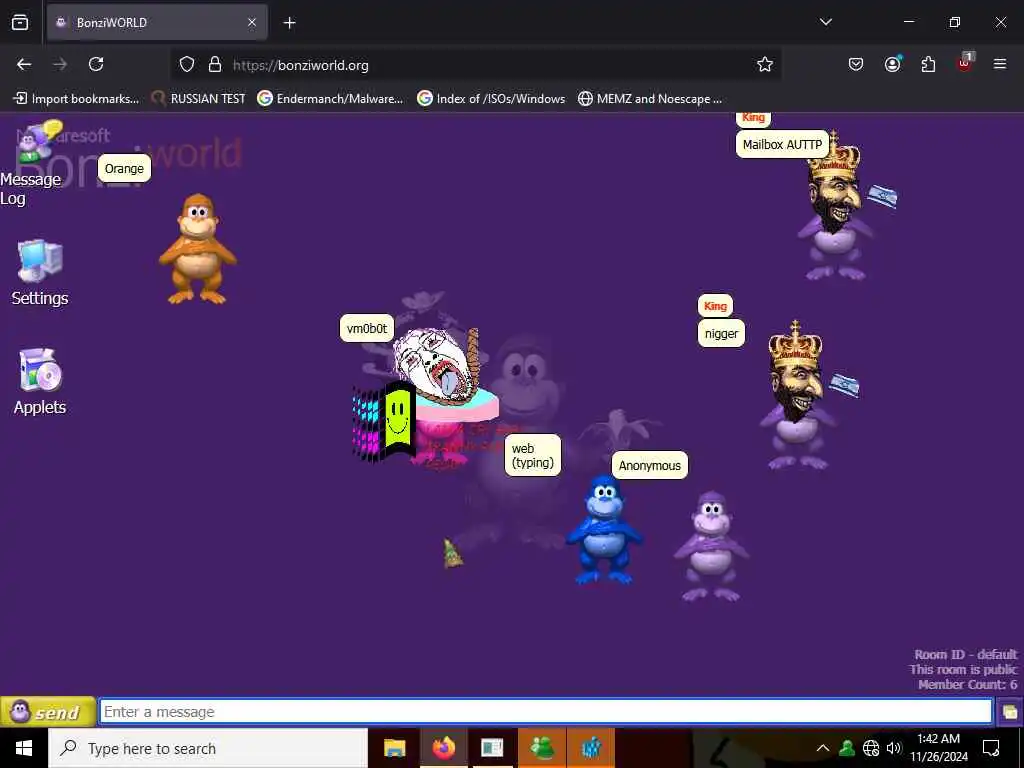Image resolution: width=1024 pixels, height=768 pixels.
Task: Open the Extensions puzzle icon
Action: point(928,64)
